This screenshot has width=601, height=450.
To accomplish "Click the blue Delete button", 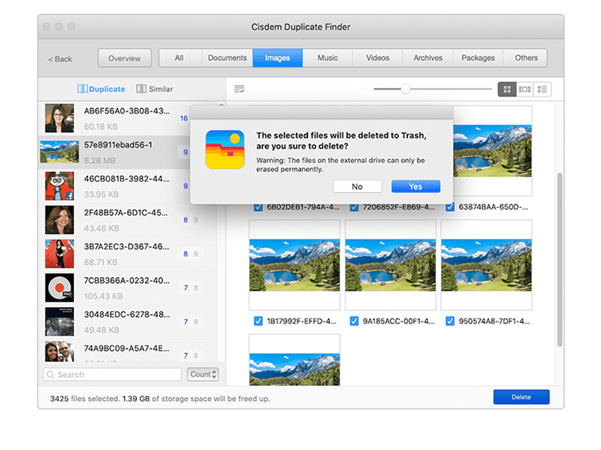I will tap(521, 397).
